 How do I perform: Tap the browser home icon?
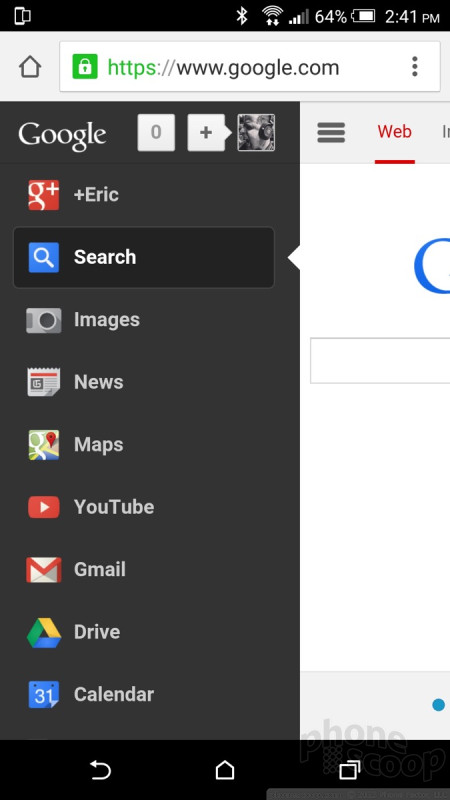coord(30,67)
